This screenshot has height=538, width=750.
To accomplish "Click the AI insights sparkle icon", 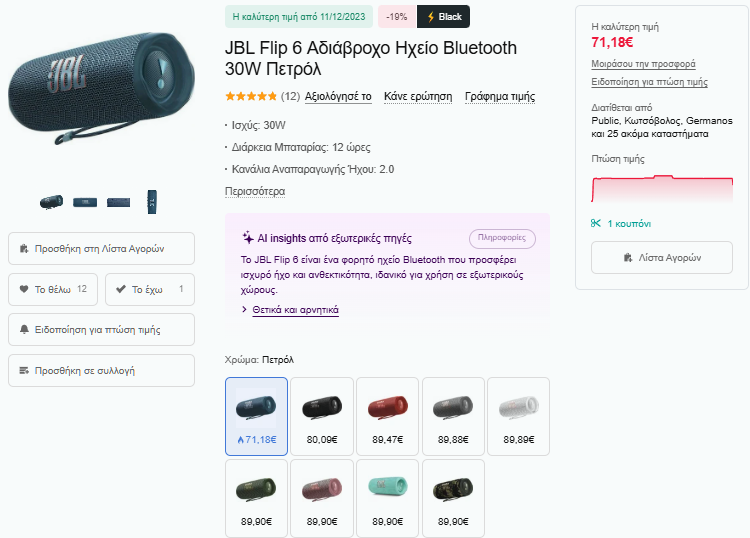I will pos(248,237).
